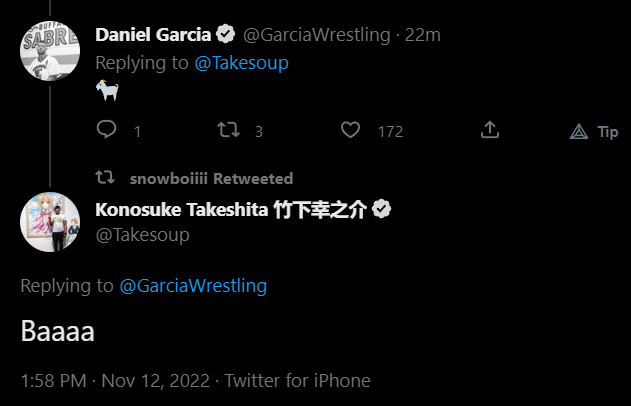Click Konosuke Takeshita's verified badge
The image size is (631, 406).
pos(382,210)
